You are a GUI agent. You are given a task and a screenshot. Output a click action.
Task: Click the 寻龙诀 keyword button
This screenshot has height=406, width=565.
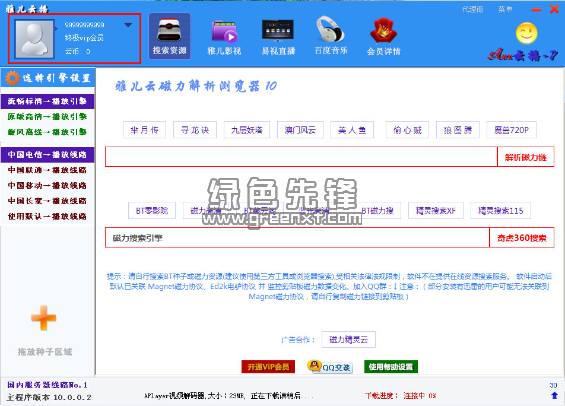[195, 130]
